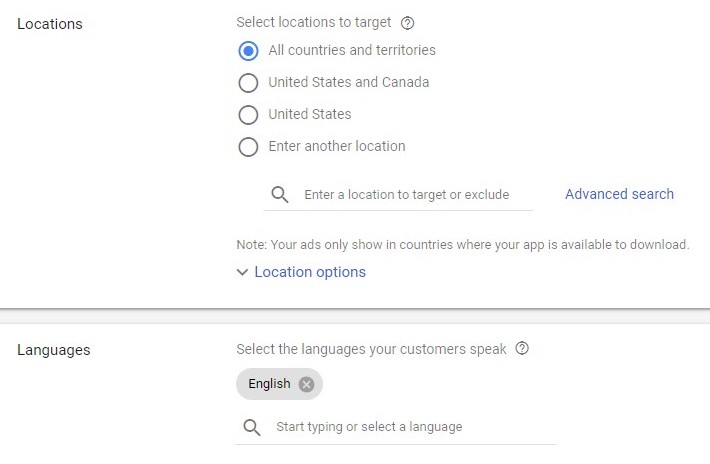
Task: Click the Languages section heading
Action: click(54, 350)
